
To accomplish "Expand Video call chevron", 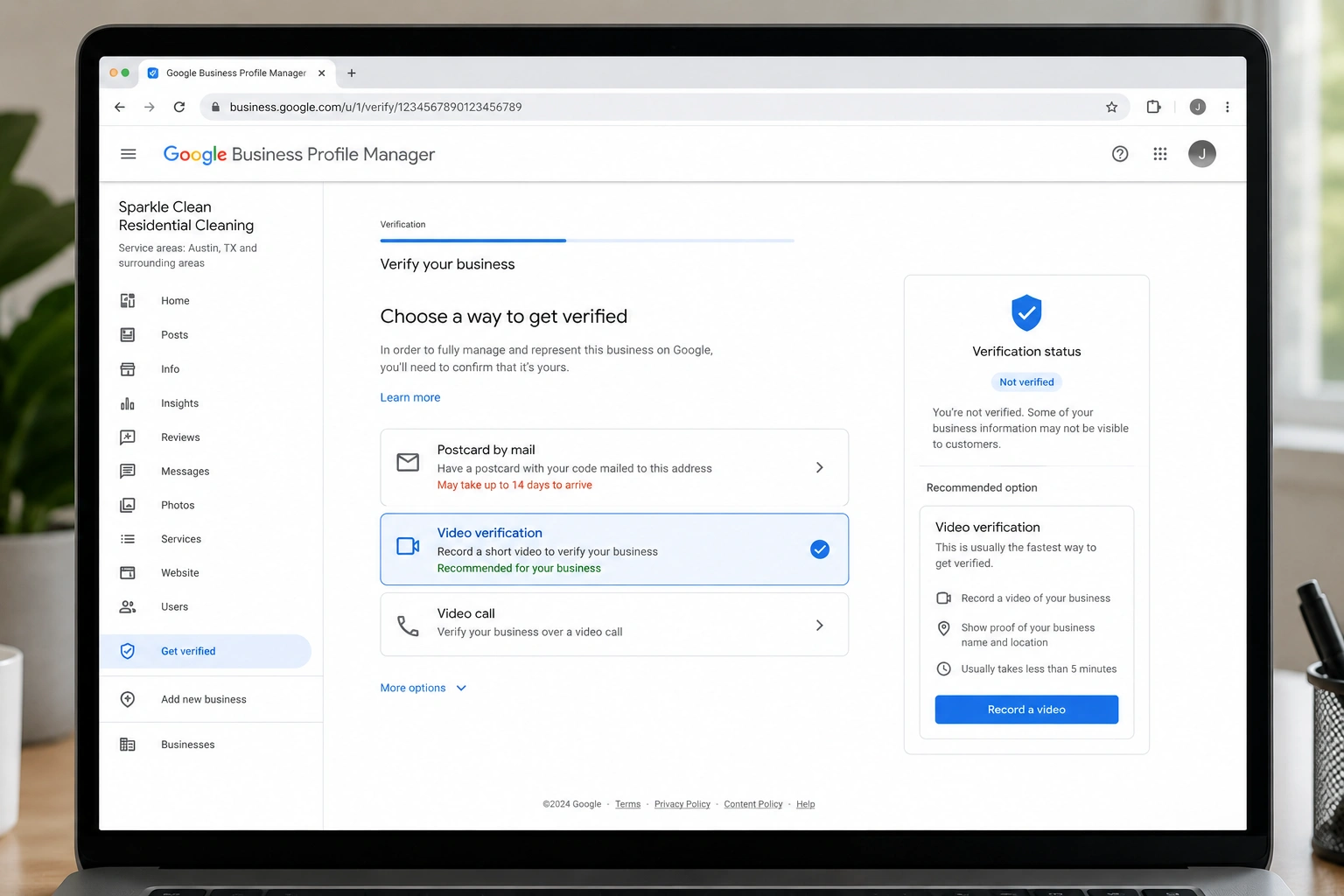I will tap(820, 626).
